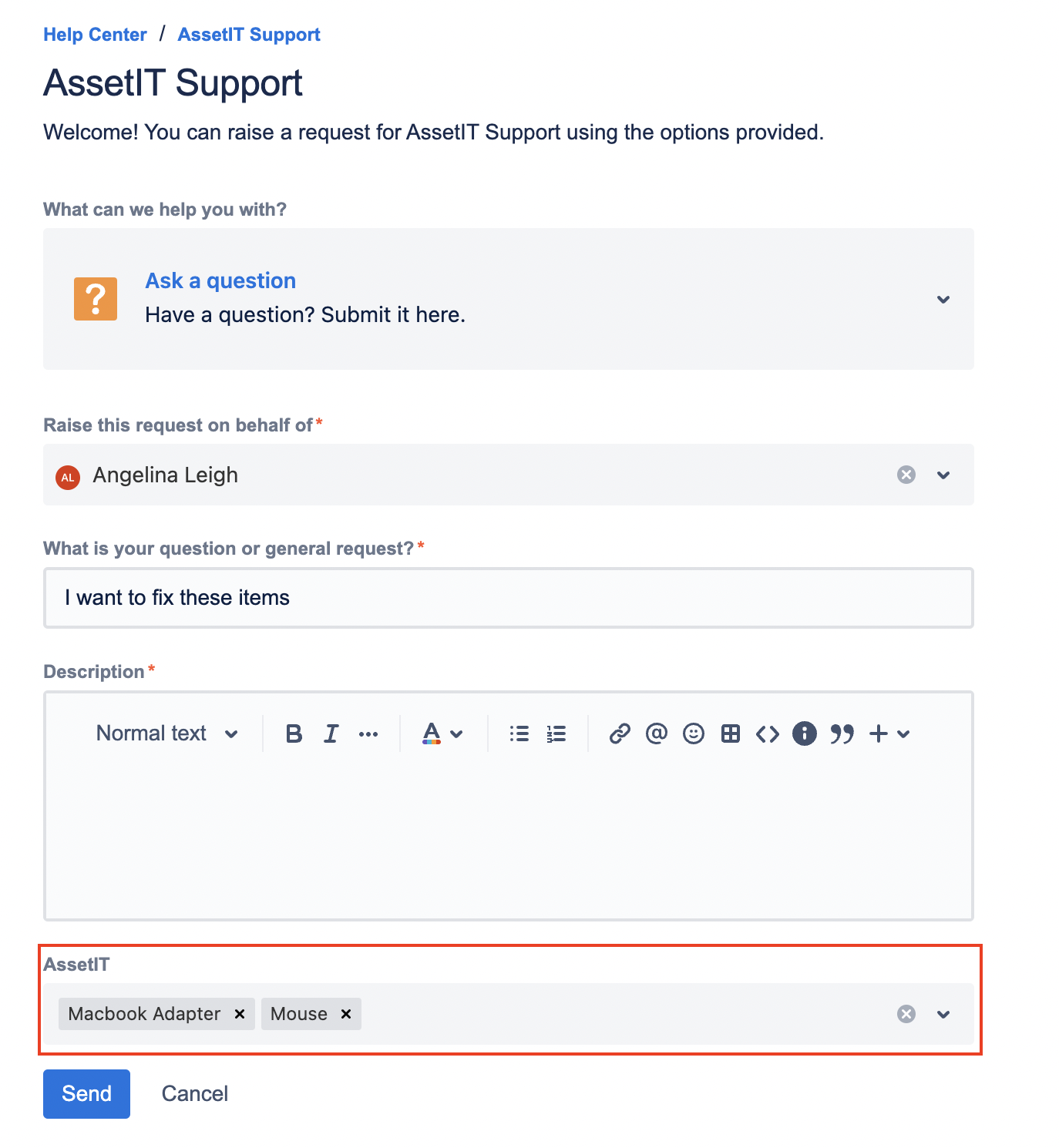The image size is (1059, 1148).
Task: Insert an info panel
Action: point(805,733)
